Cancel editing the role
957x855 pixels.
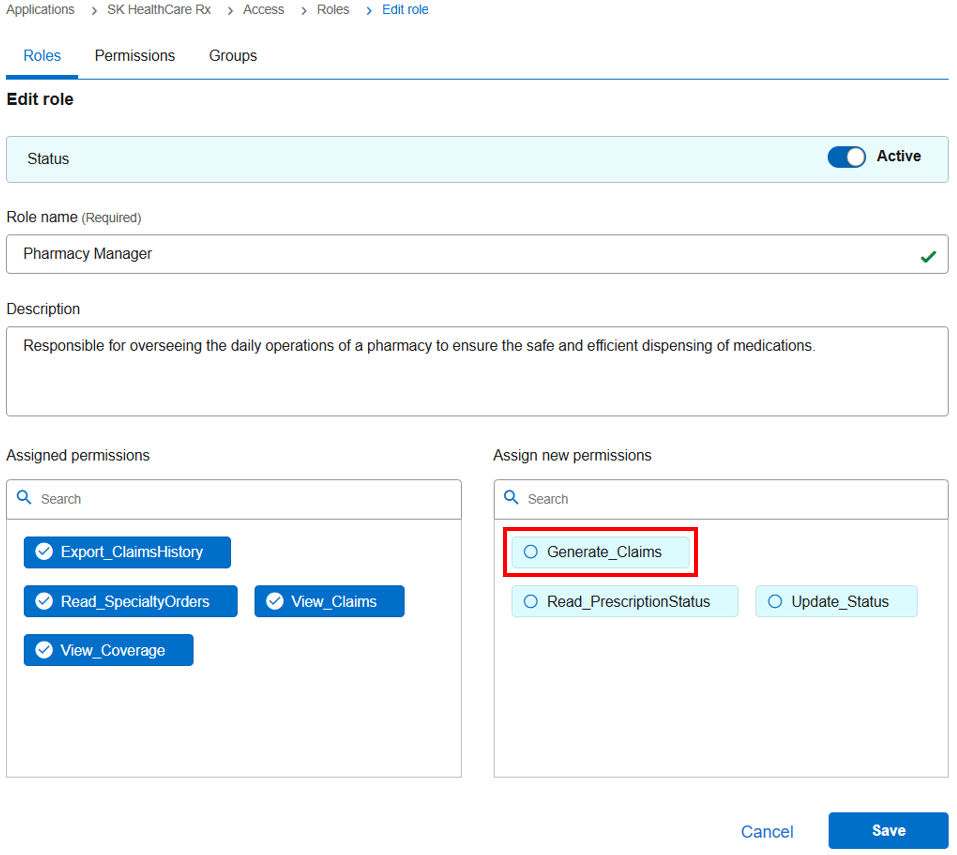767,831
